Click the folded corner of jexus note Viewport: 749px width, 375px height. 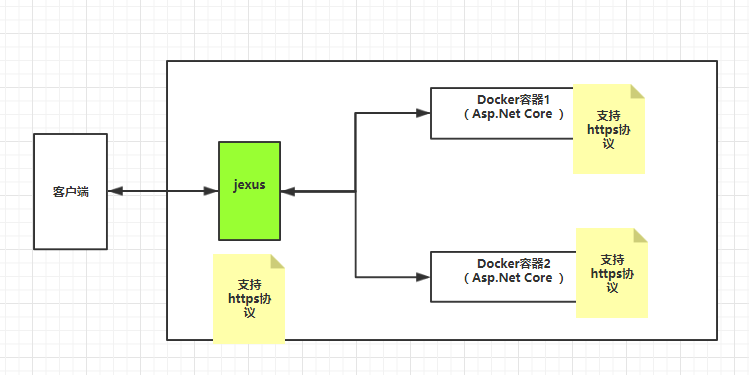tap(278, 261)
